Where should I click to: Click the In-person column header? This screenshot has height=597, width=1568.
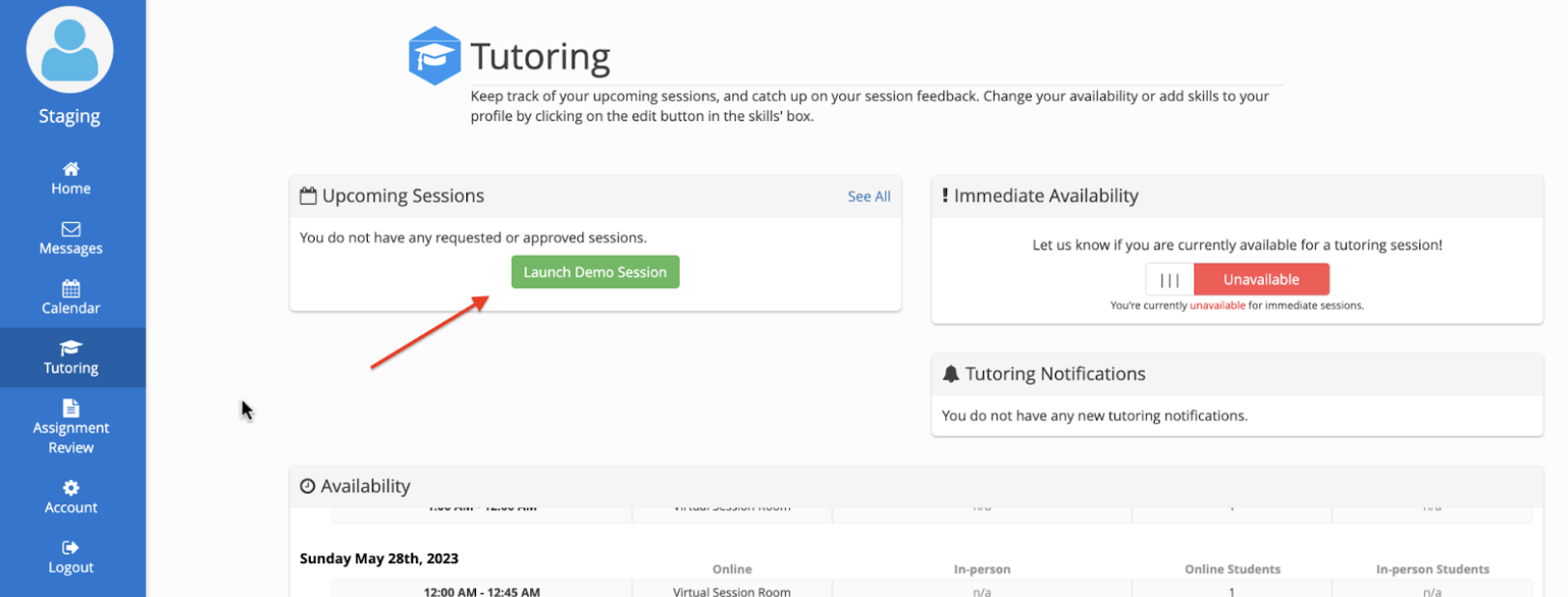982,569
